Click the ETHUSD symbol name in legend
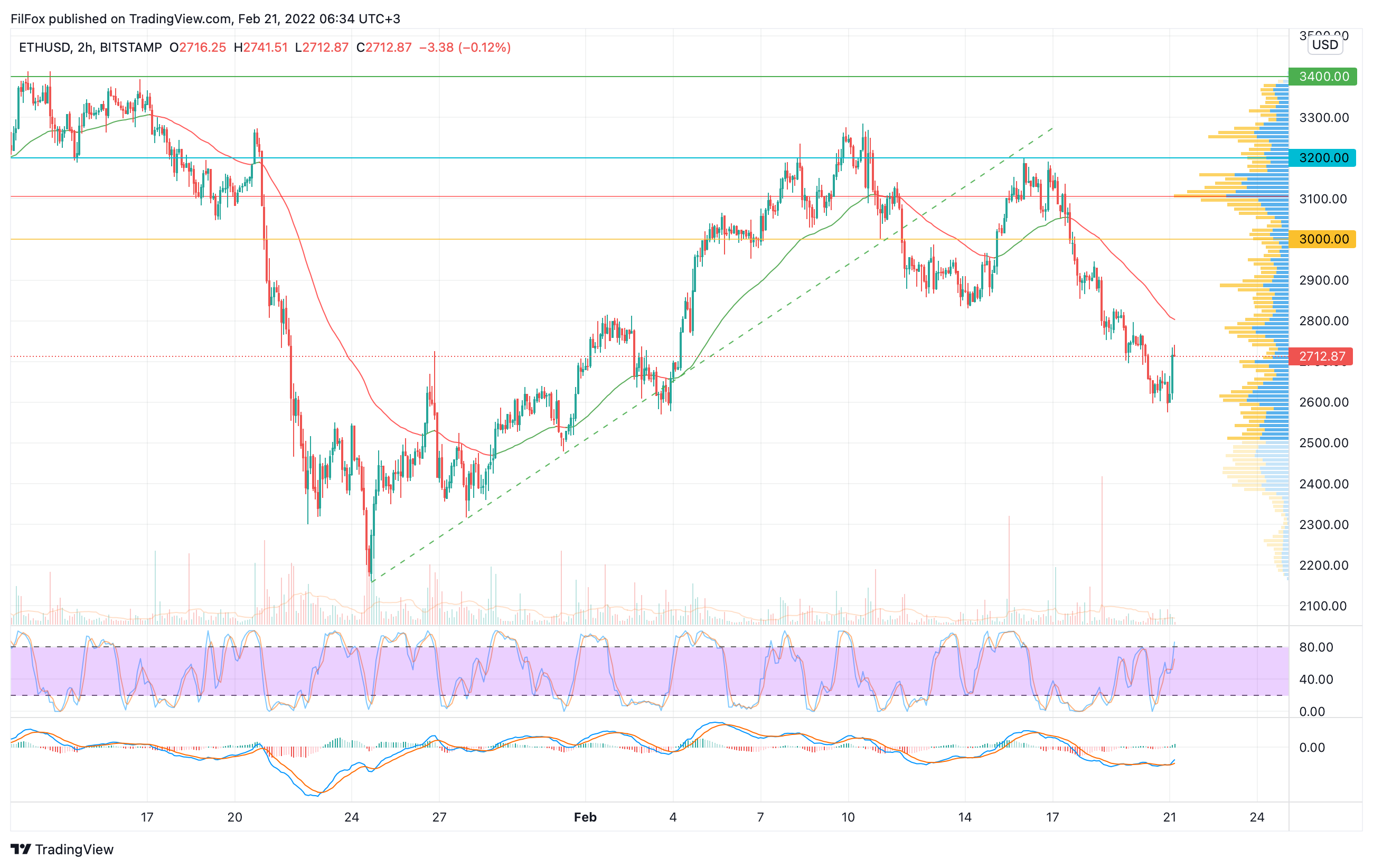1373x868 pixels. pyautogui.click(x=44, y=48)
